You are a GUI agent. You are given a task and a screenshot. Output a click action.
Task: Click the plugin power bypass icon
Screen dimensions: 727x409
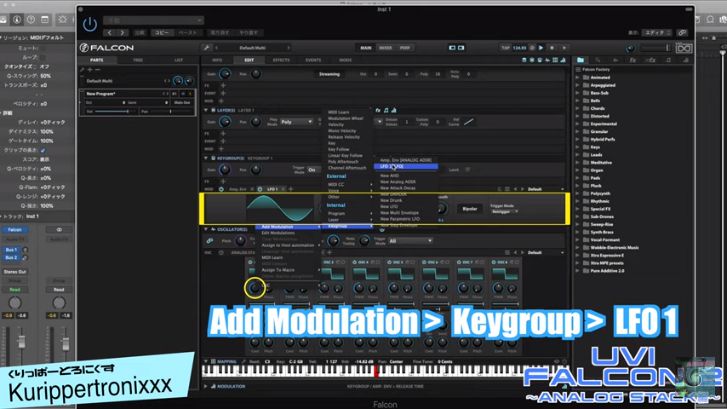coord(90,24)
